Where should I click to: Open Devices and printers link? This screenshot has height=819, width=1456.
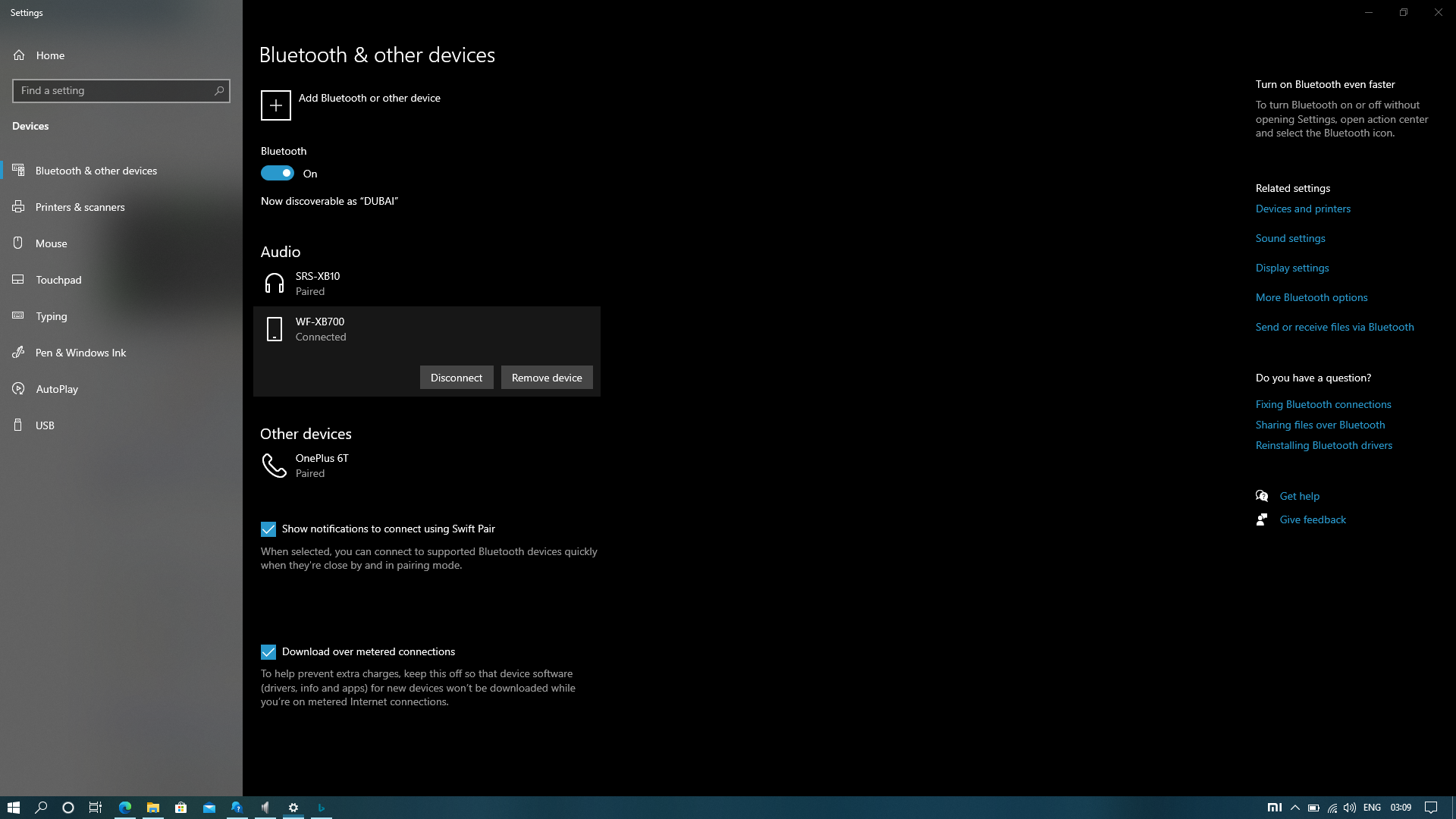coord(1303,209)
